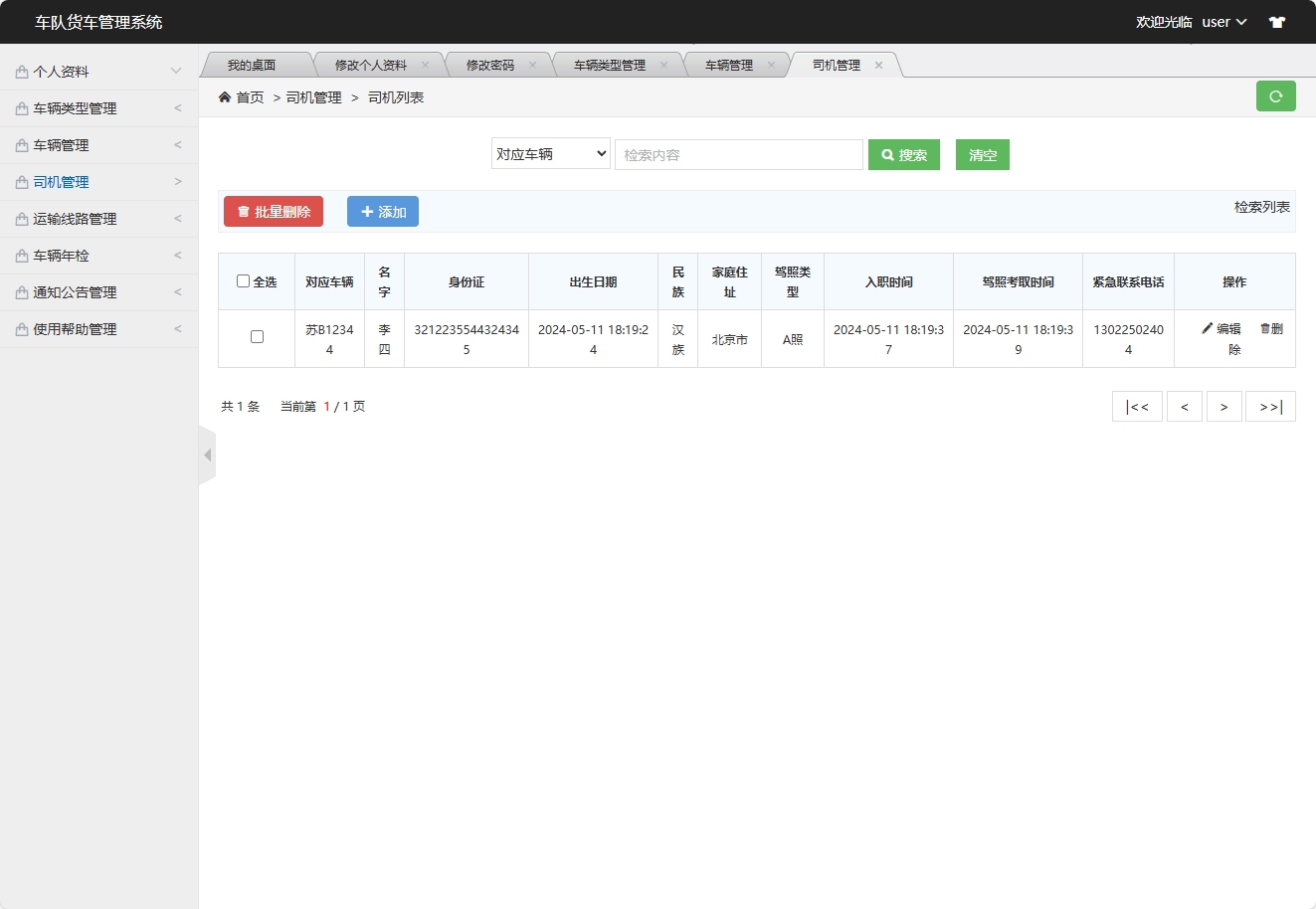Click the refresh icon above the driver list

1276,96
